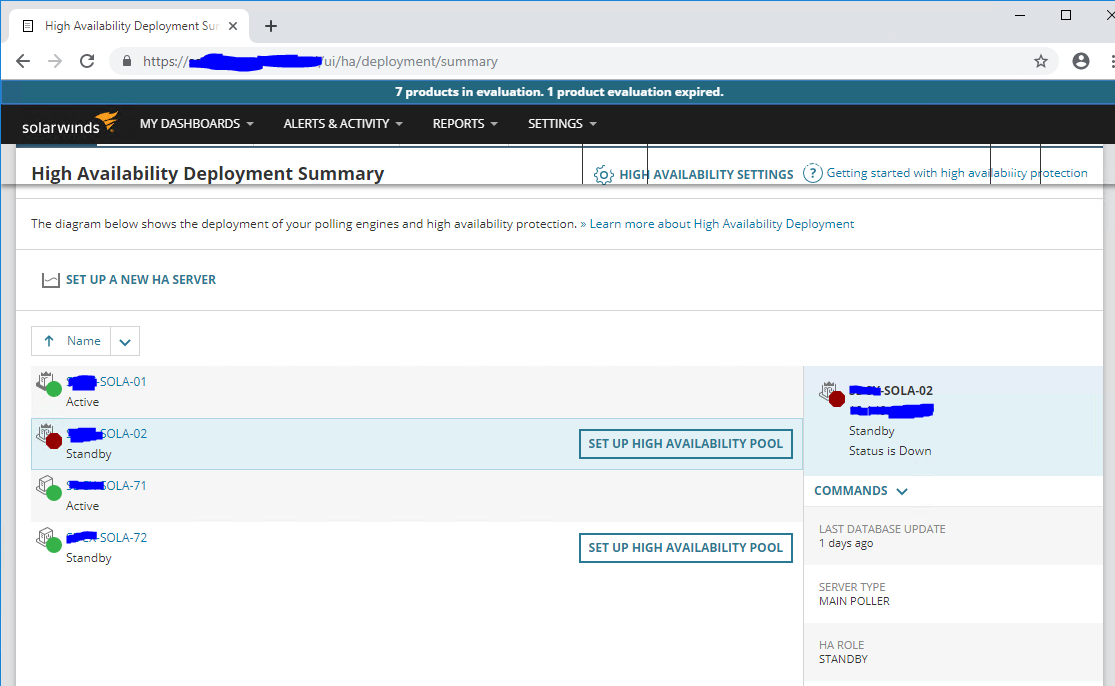Click 'LAST DATABASE UPDATE' label
The image size is (1115, 686).
[882, 529]
